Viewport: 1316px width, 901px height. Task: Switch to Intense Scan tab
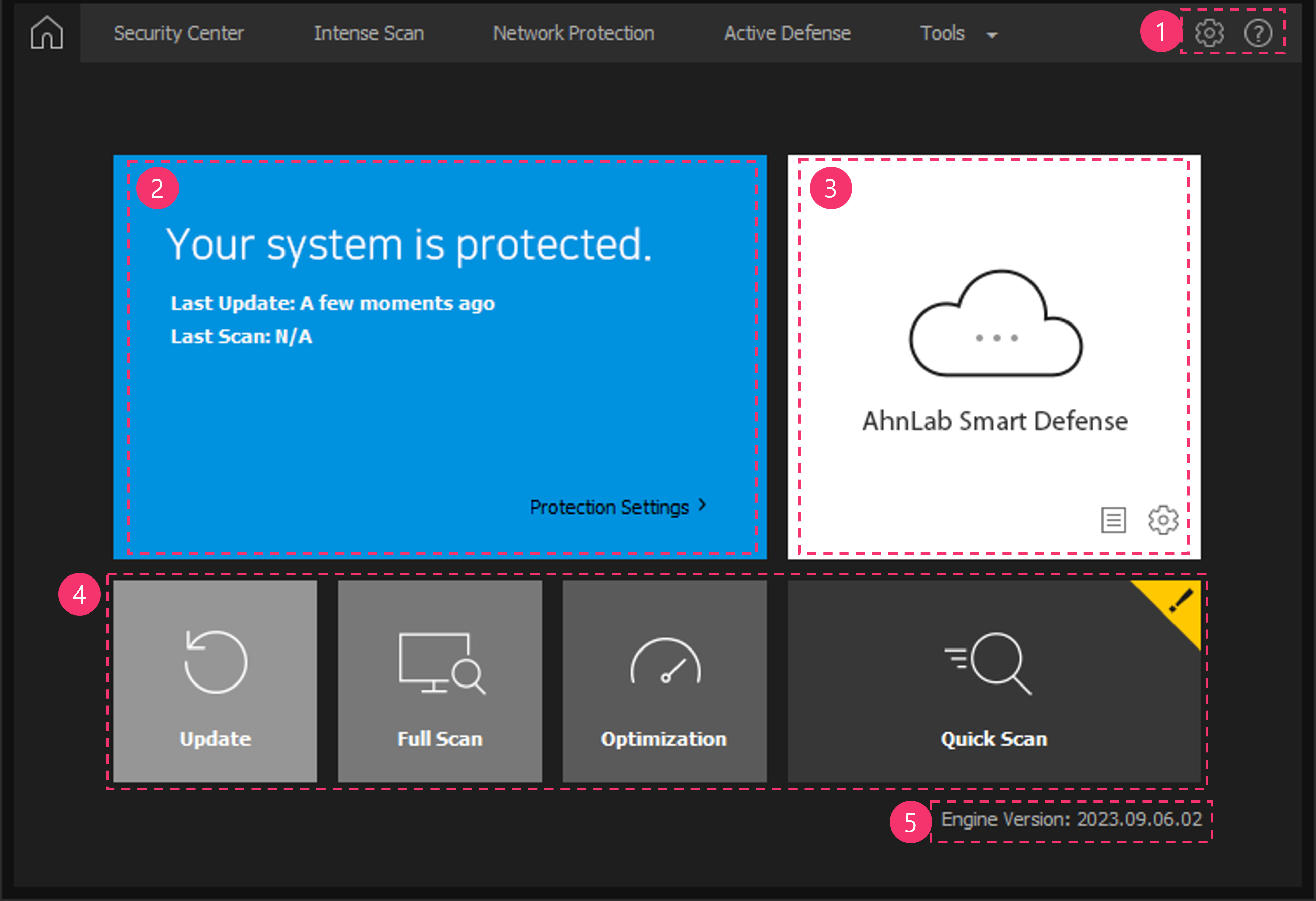click(369, 33)
